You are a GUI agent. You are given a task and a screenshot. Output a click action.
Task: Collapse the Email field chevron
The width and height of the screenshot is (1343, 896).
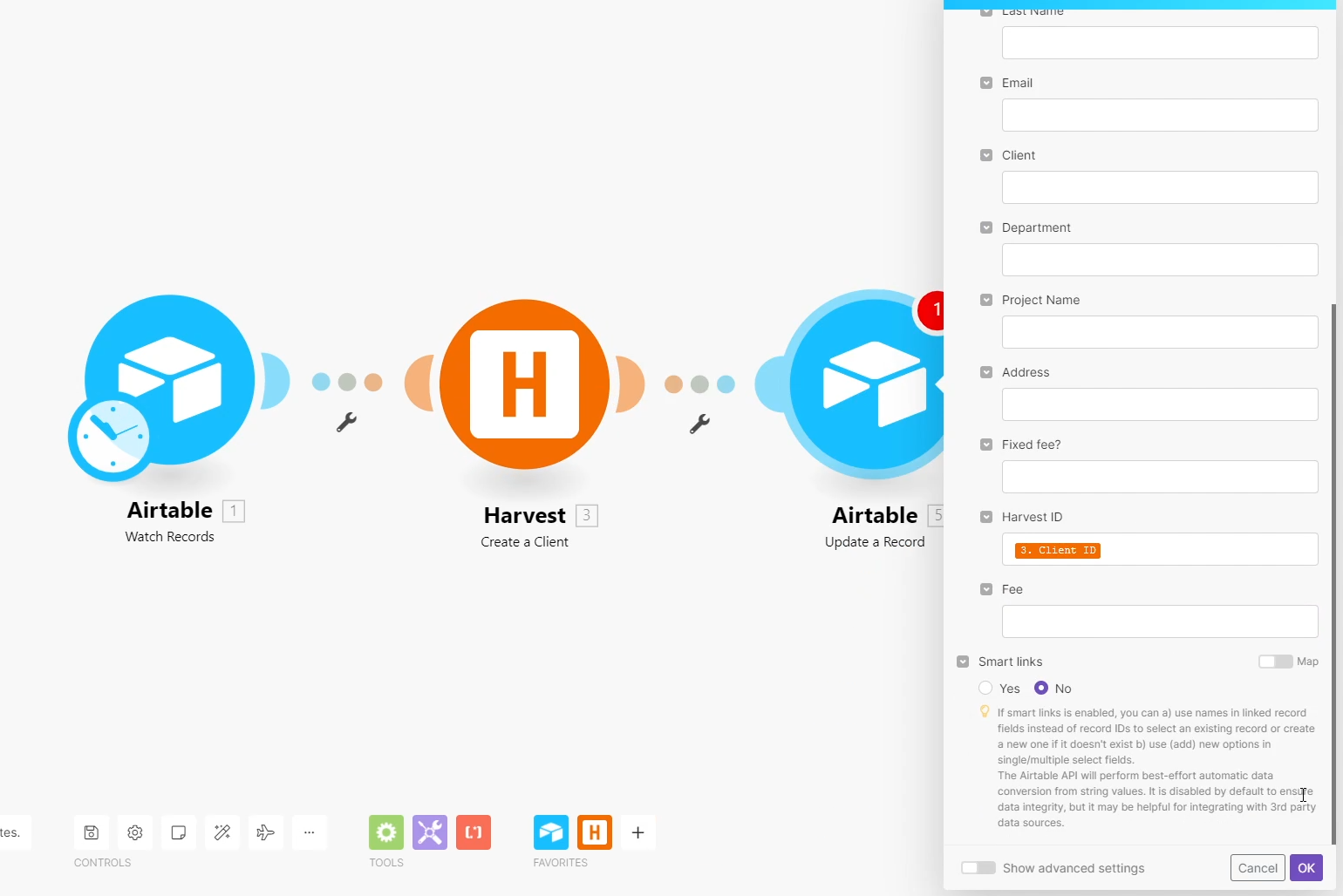(x=986, y=83)
